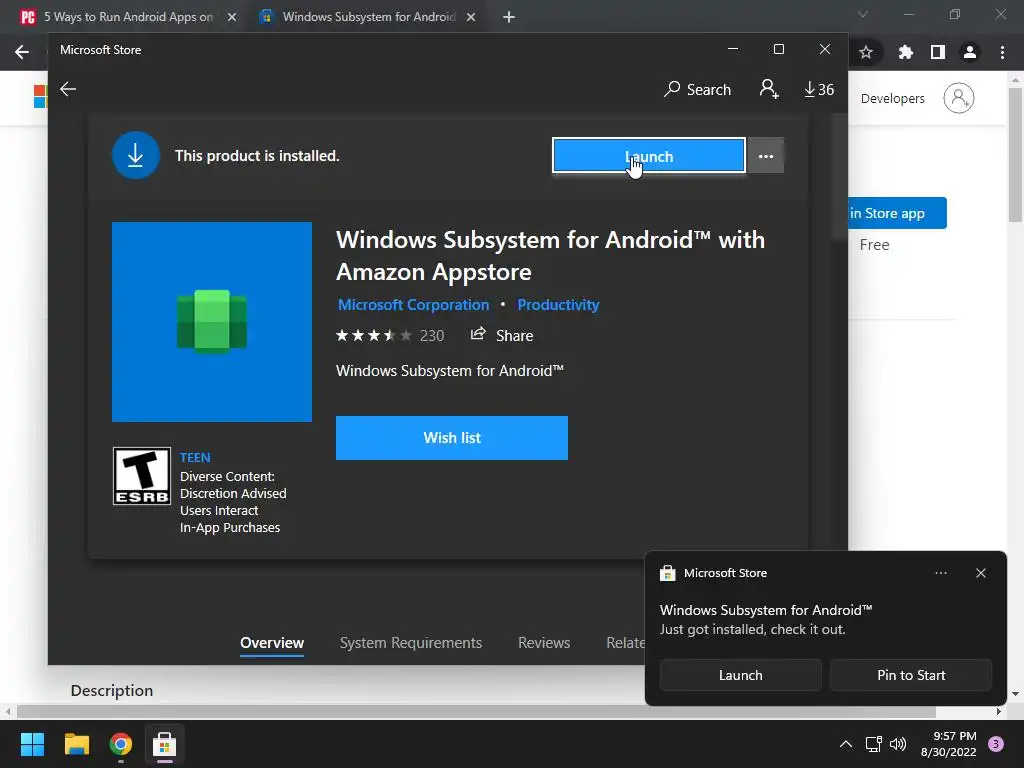
Task: Minimize the Microsoft Store window
Action: pyautogui.click(x=733, y=50)
